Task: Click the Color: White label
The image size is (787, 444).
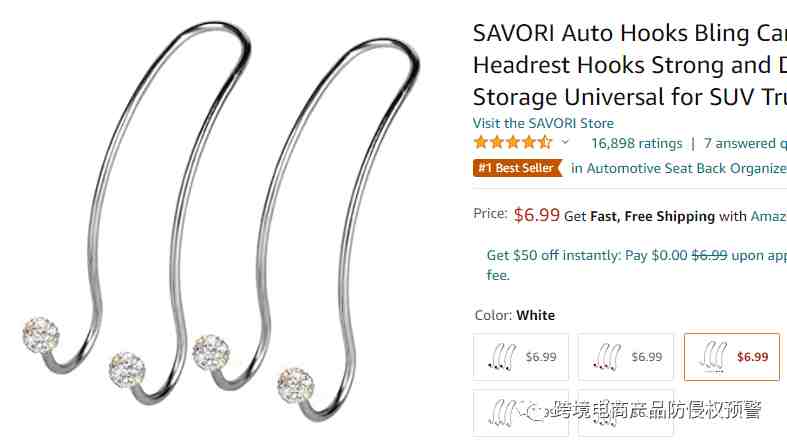Action: pos(514,315)
